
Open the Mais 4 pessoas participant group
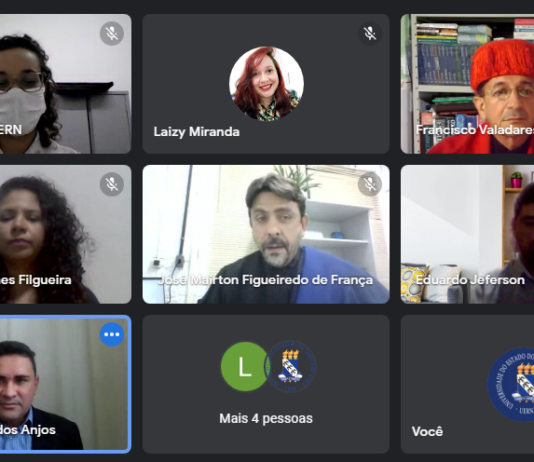coord(266,384)
